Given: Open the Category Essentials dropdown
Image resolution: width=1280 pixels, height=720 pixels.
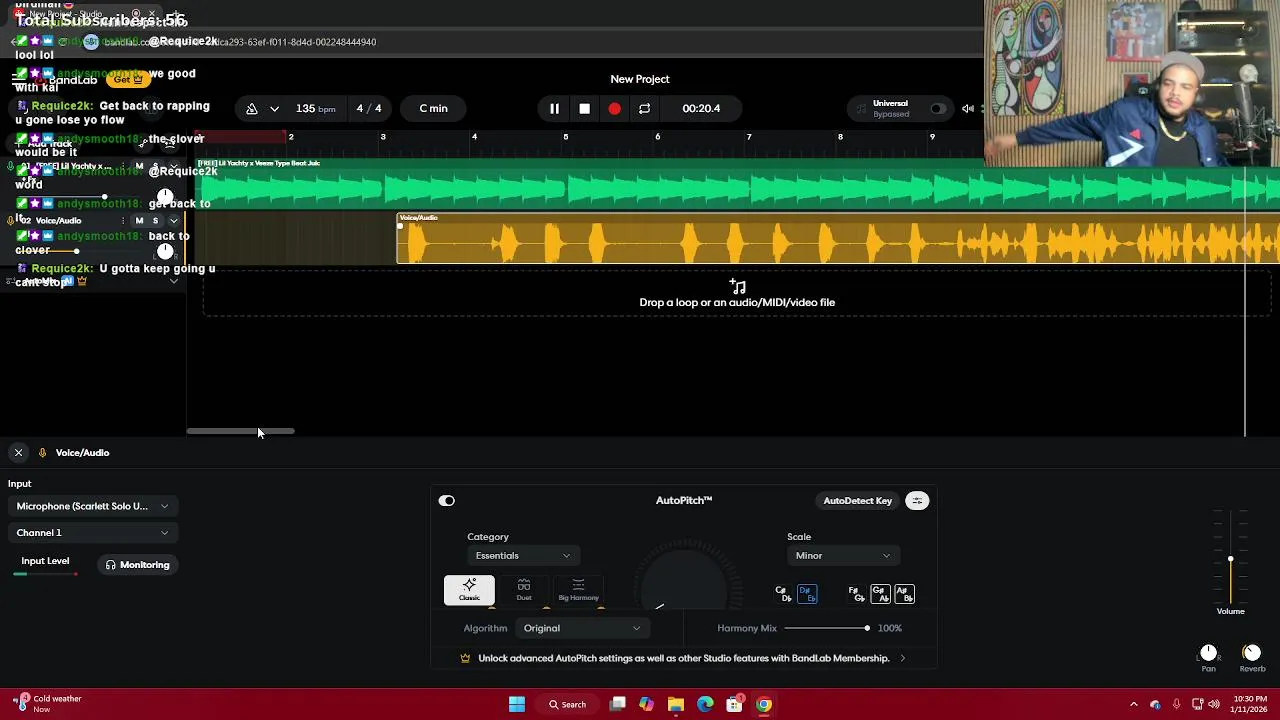Looking at the screenshot, I should pyautogui.click(x=522, y=556).
